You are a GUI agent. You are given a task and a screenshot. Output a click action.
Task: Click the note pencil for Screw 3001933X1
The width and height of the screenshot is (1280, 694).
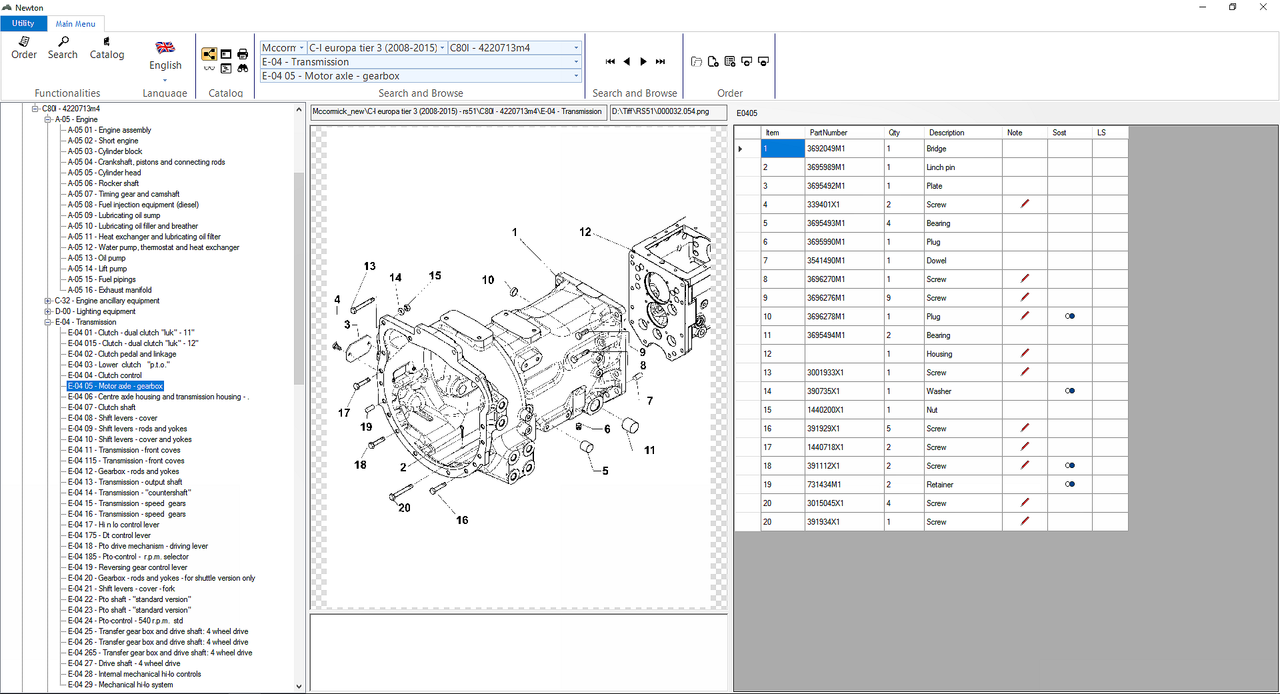[x=1025, y=372]
